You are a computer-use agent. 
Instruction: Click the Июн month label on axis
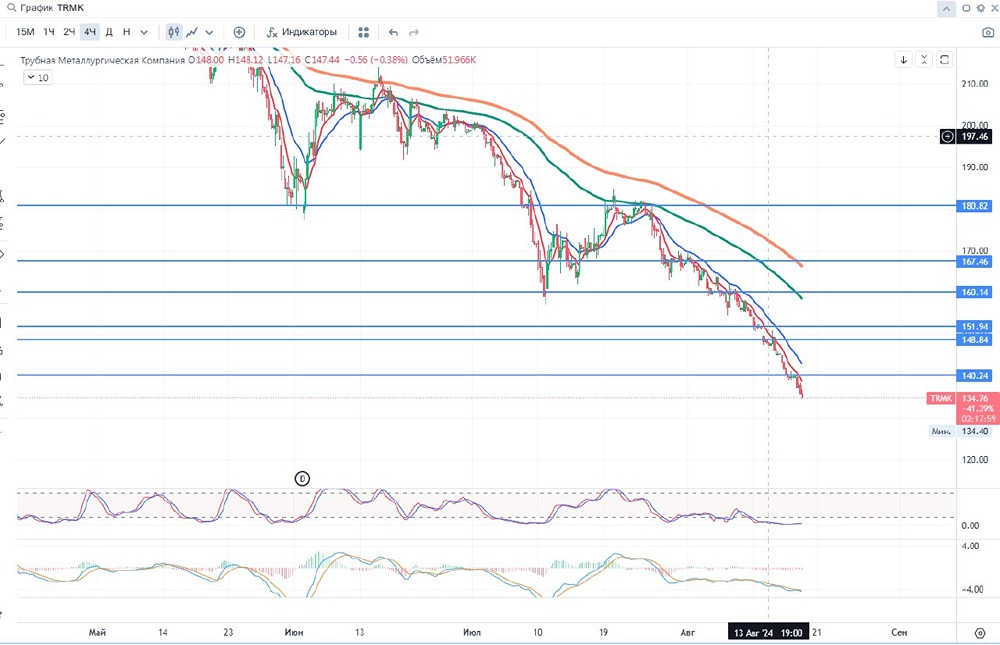tap(294, 633)
